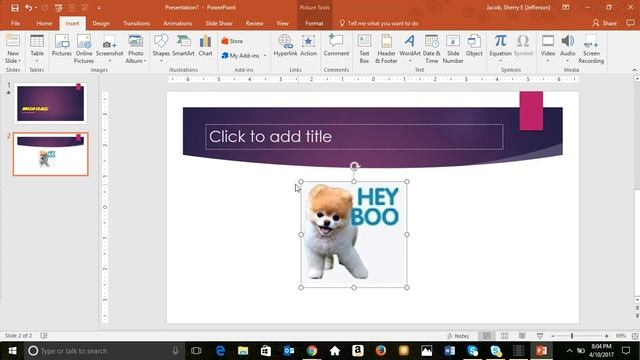Click the rotation handle above the picture

(354, 166)
